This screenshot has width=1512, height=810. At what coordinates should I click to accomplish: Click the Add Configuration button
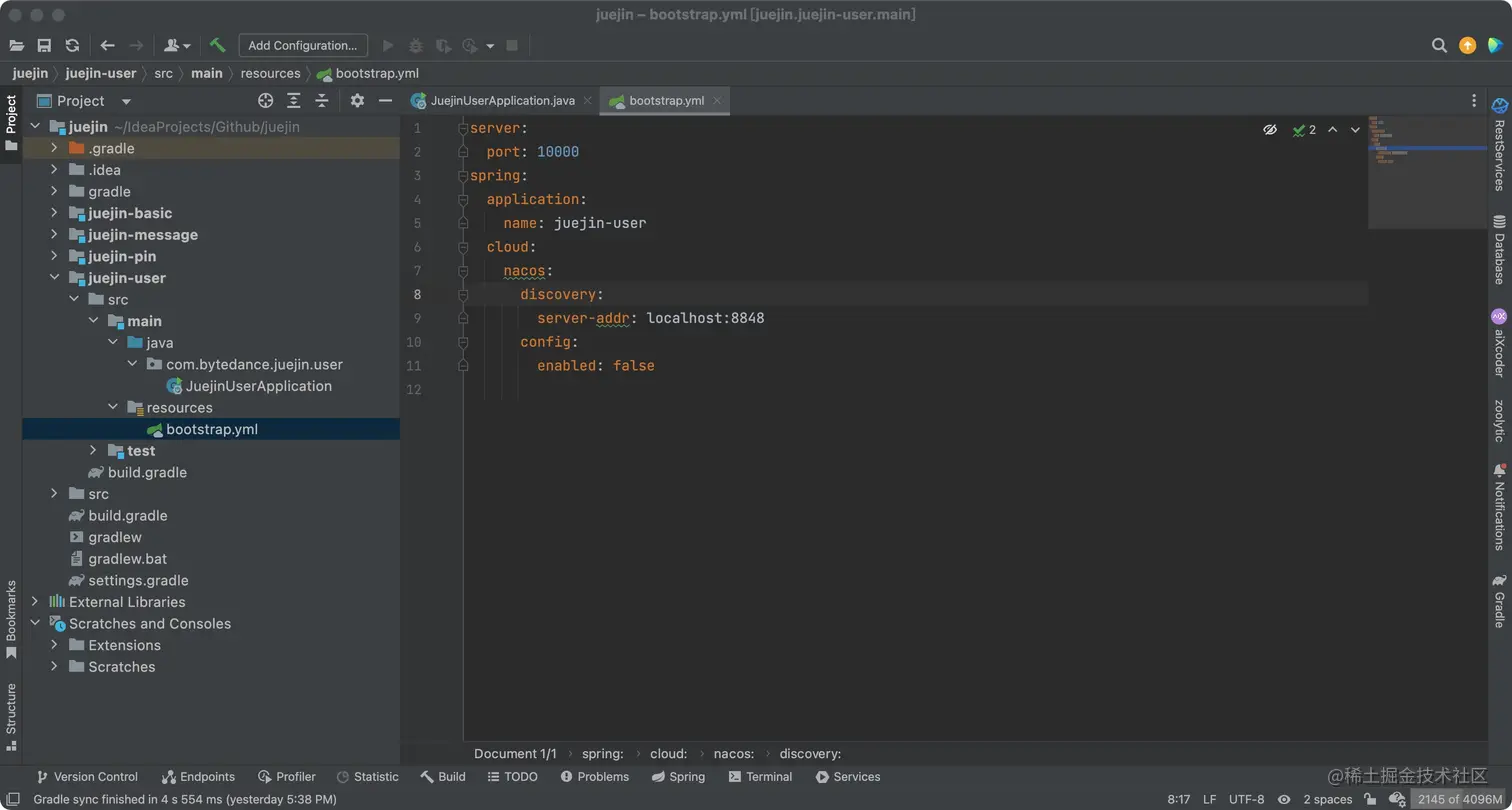click(x=302, y=45)
